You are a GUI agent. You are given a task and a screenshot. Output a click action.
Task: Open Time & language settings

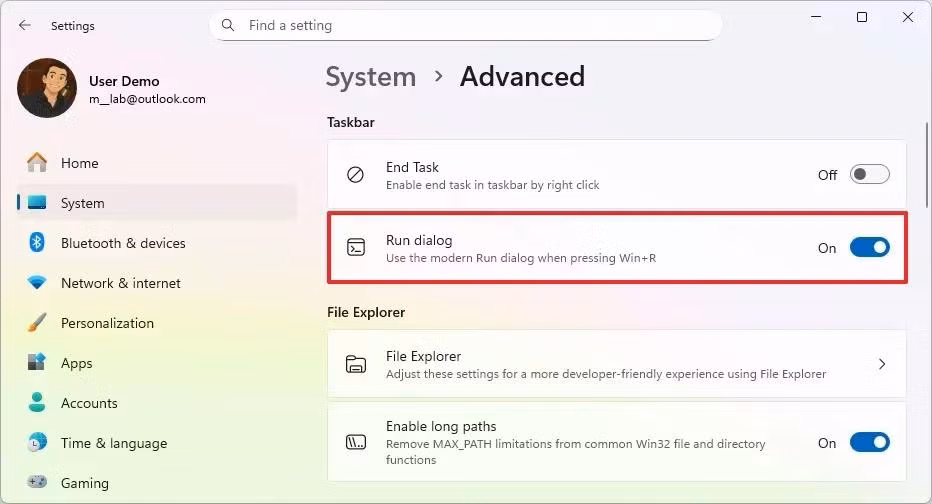pos(158,443)
